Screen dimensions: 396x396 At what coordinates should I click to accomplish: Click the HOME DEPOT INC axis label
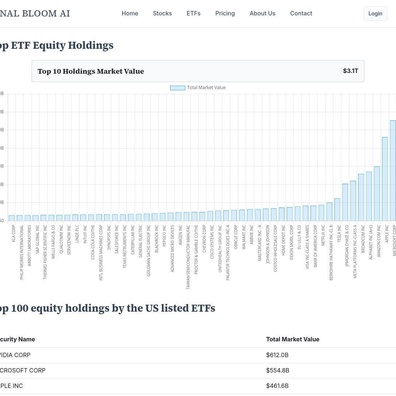pyautogui.click(x=283, y=240)
